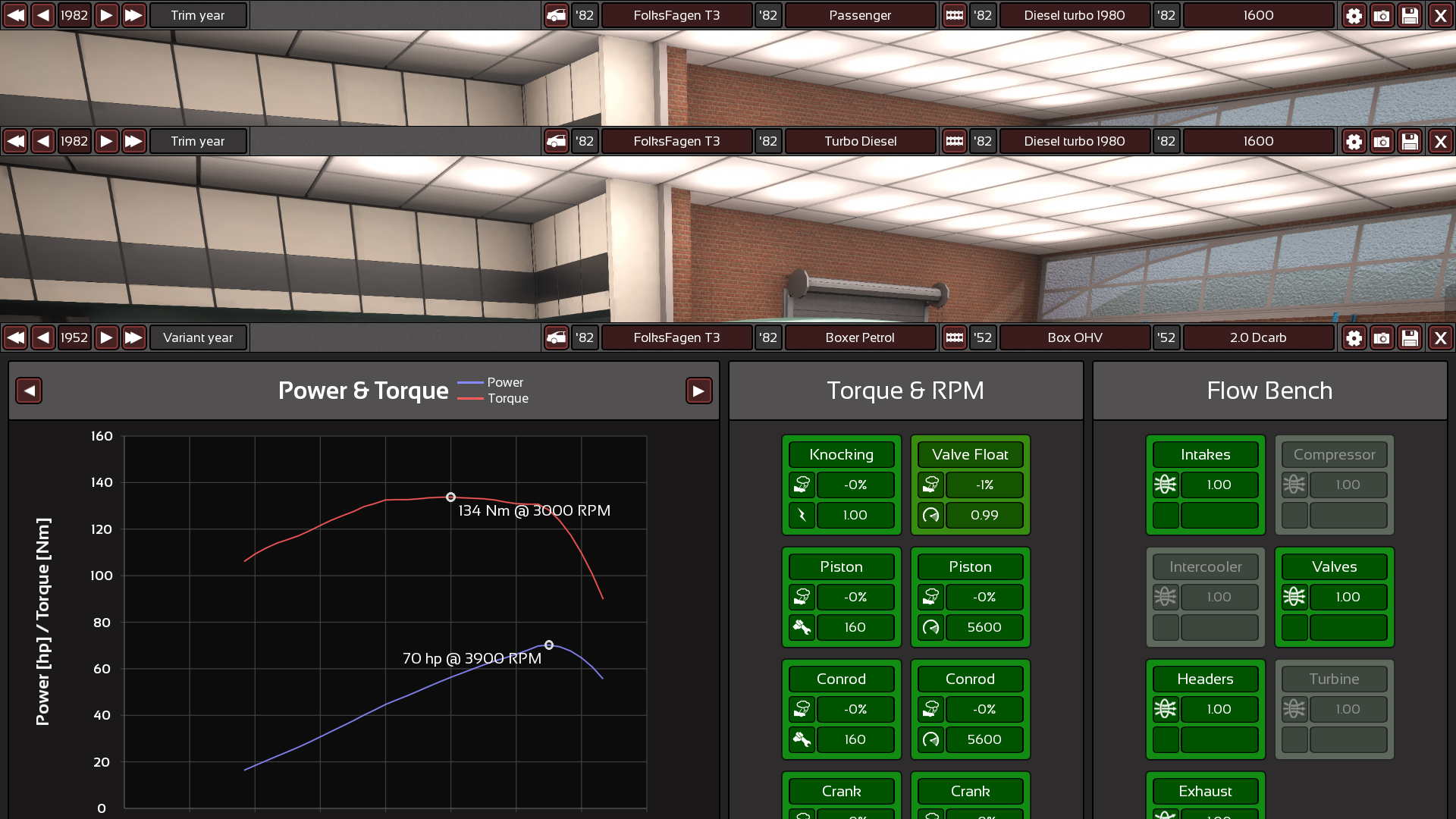Viewport: 1456px width, 819px height.
Task: Save via floppy icon in Variant year bar
Action: coord(1410,337)
